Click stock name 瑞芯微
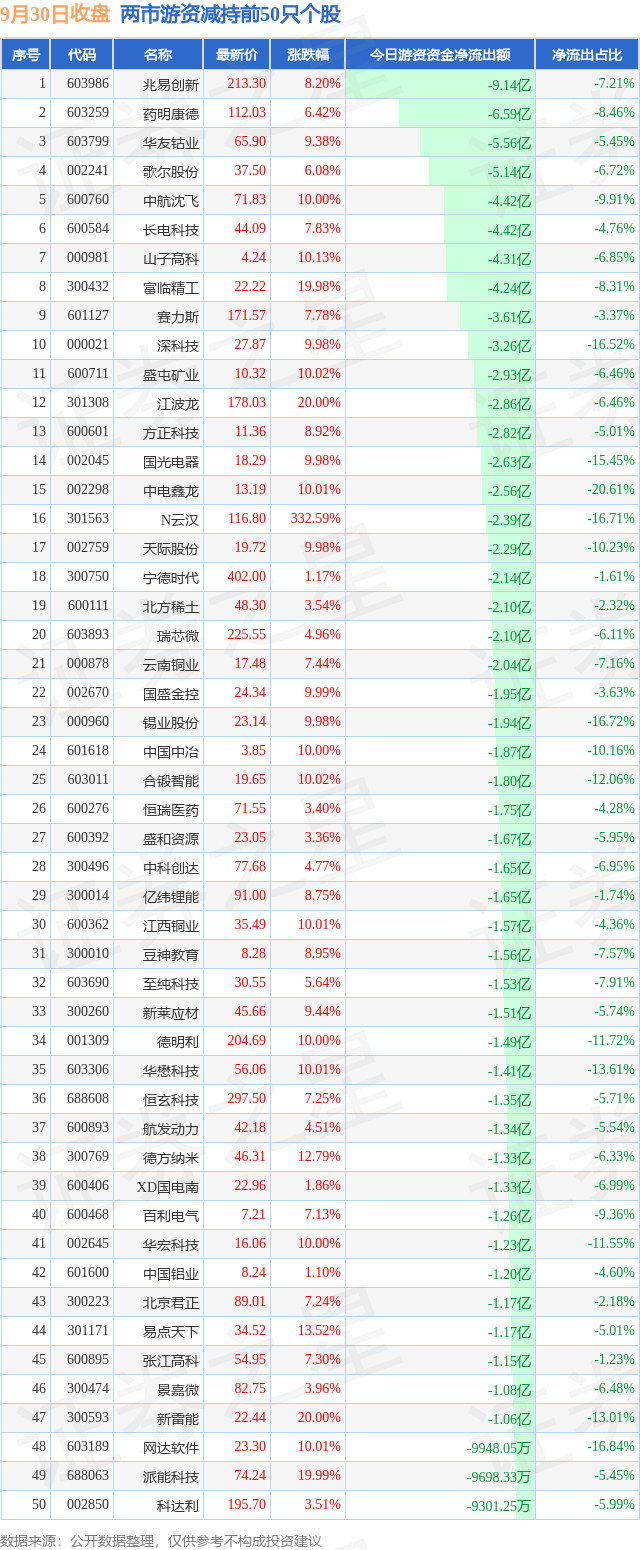This screenshot has width=640, height=1550. 178,636
